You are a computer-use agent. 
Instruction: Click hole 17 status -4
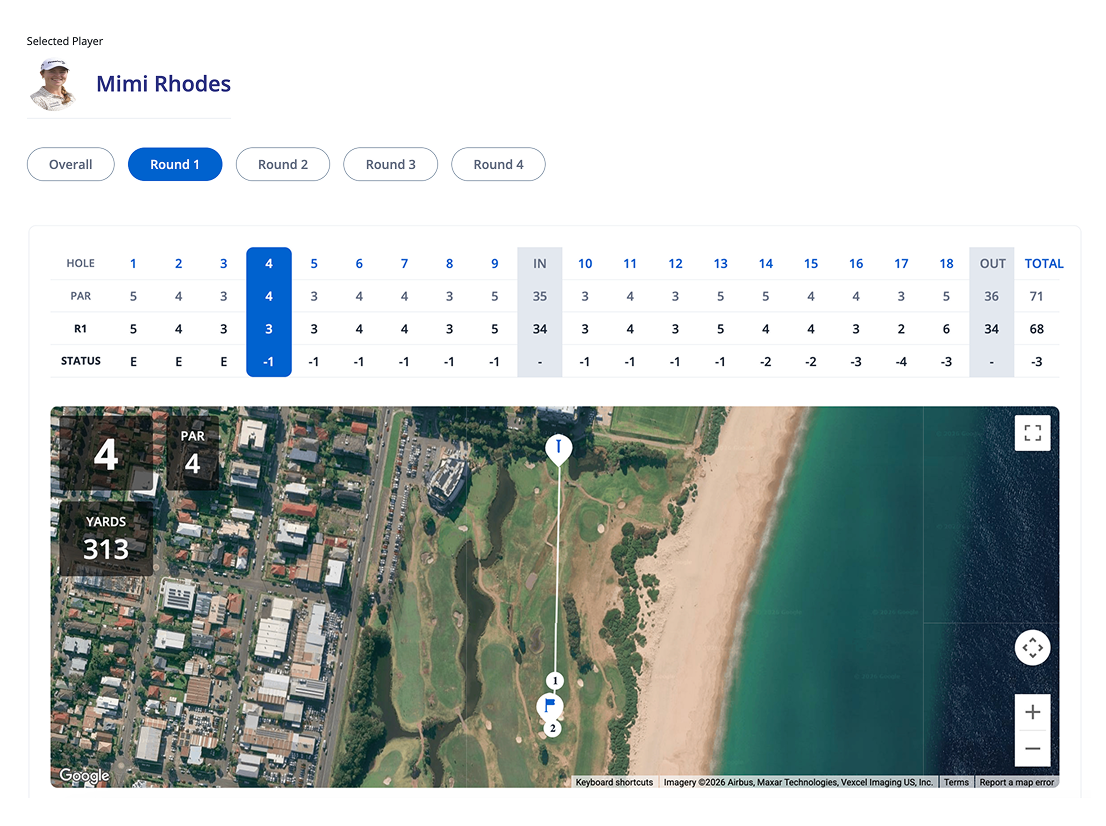(901, 362)
